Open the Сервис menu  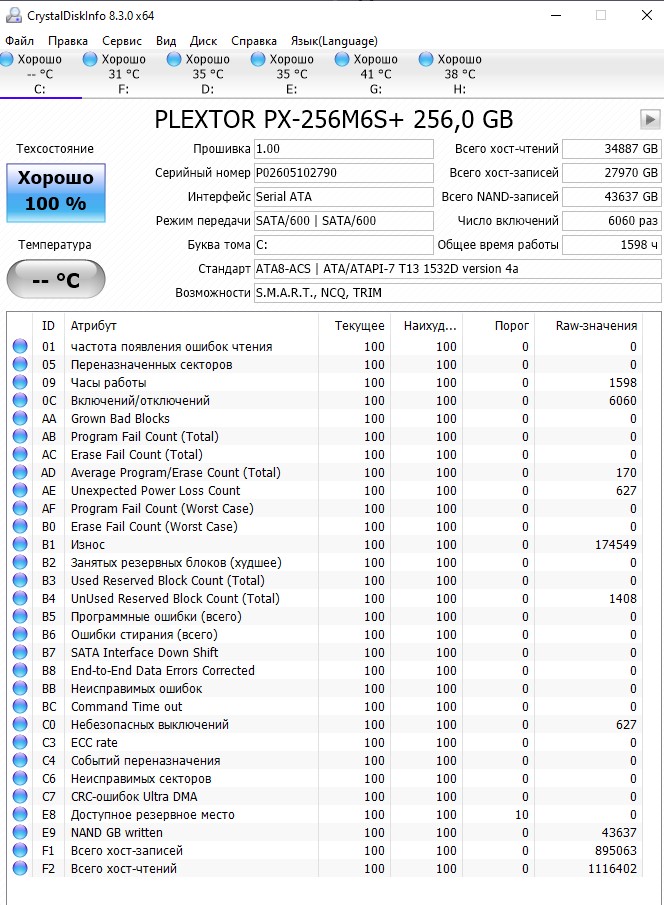tap(122, 41)
